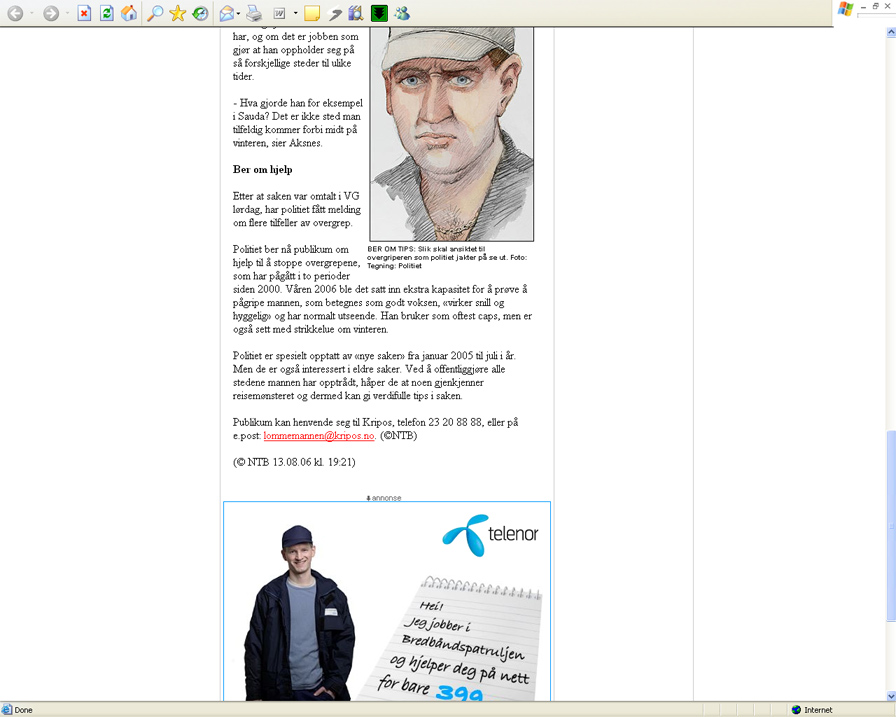Open the lommemannen@kripos.no email link
This screenshot has height=717, width=896.
[319, 435]
